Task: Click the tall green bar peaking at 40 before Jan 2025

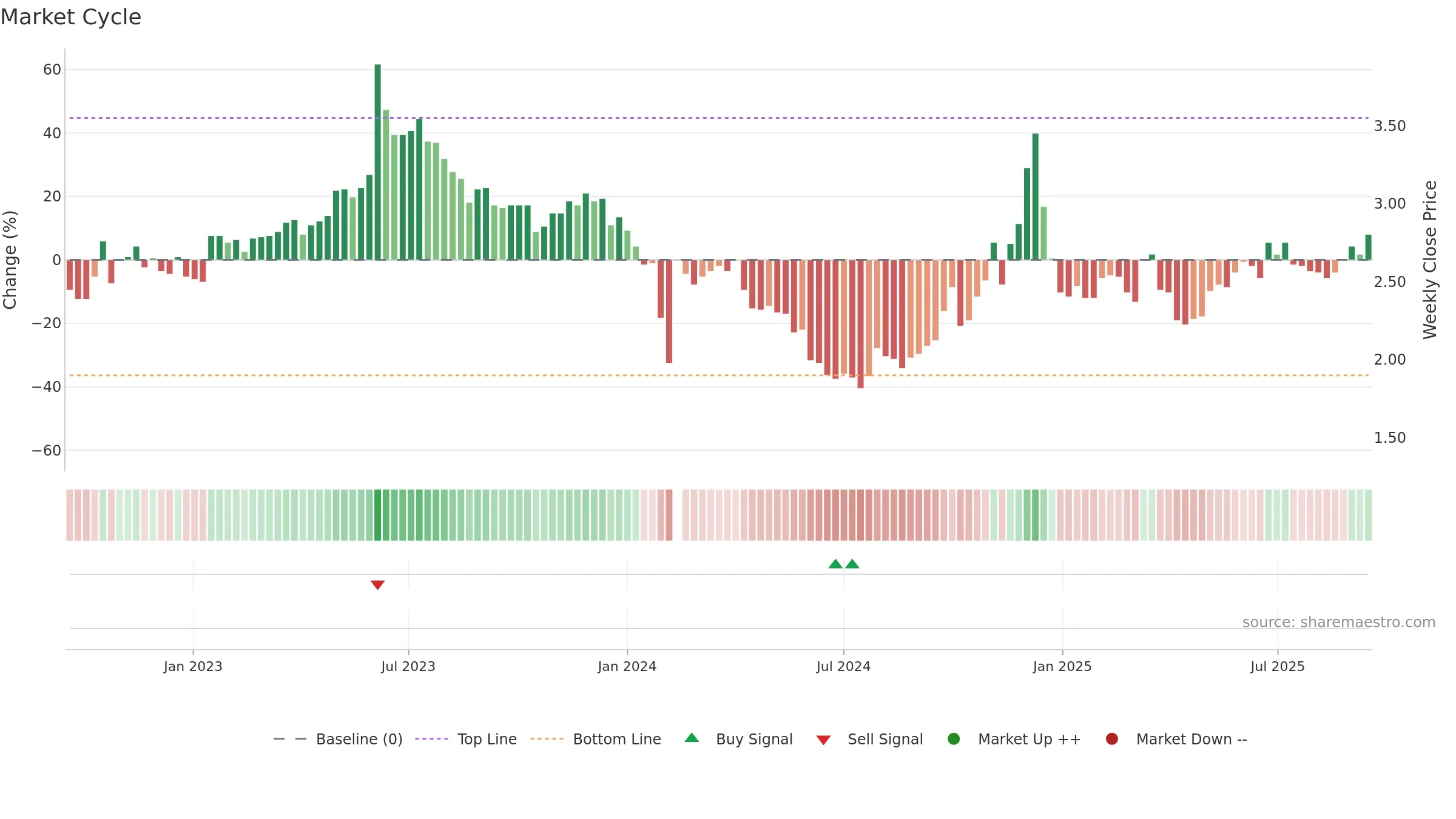Action: (x=1036, y=197)
